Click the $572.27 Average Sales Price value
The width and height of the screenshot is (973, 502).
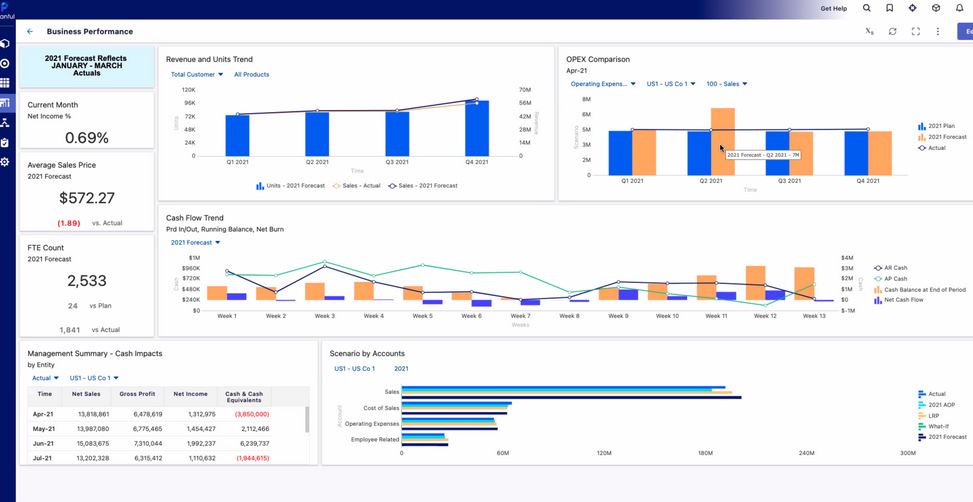[x=87, y=198]
